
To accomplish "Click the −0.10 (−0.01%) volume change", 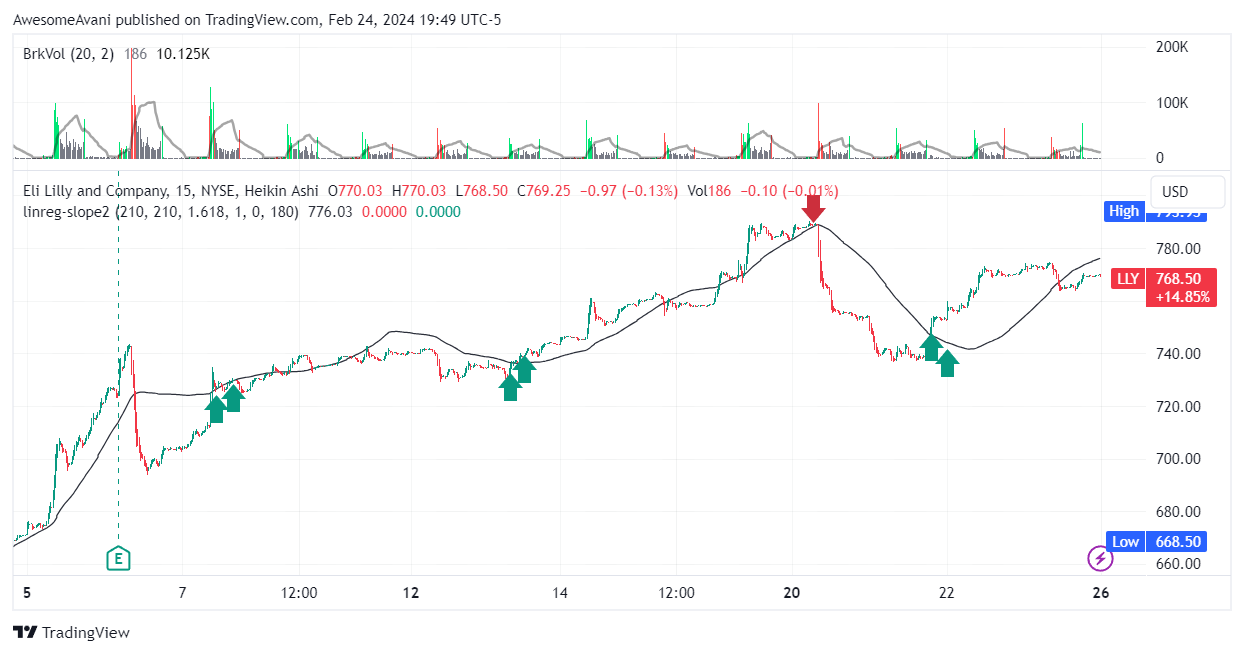I will (x=788, y=190).
